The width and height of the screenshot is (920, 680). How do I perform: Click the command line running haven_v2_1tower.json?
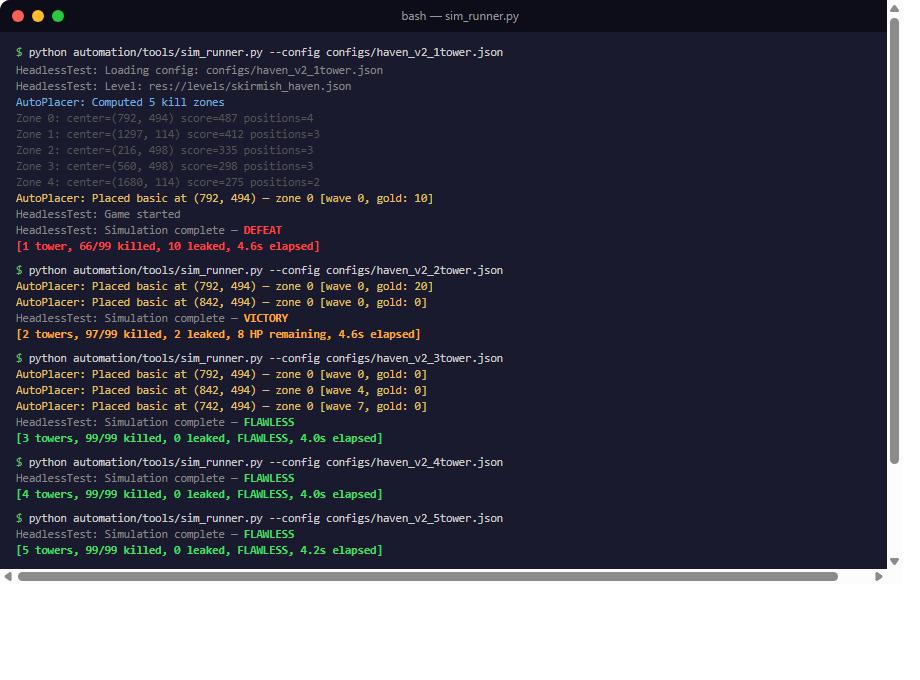(259, 52)
